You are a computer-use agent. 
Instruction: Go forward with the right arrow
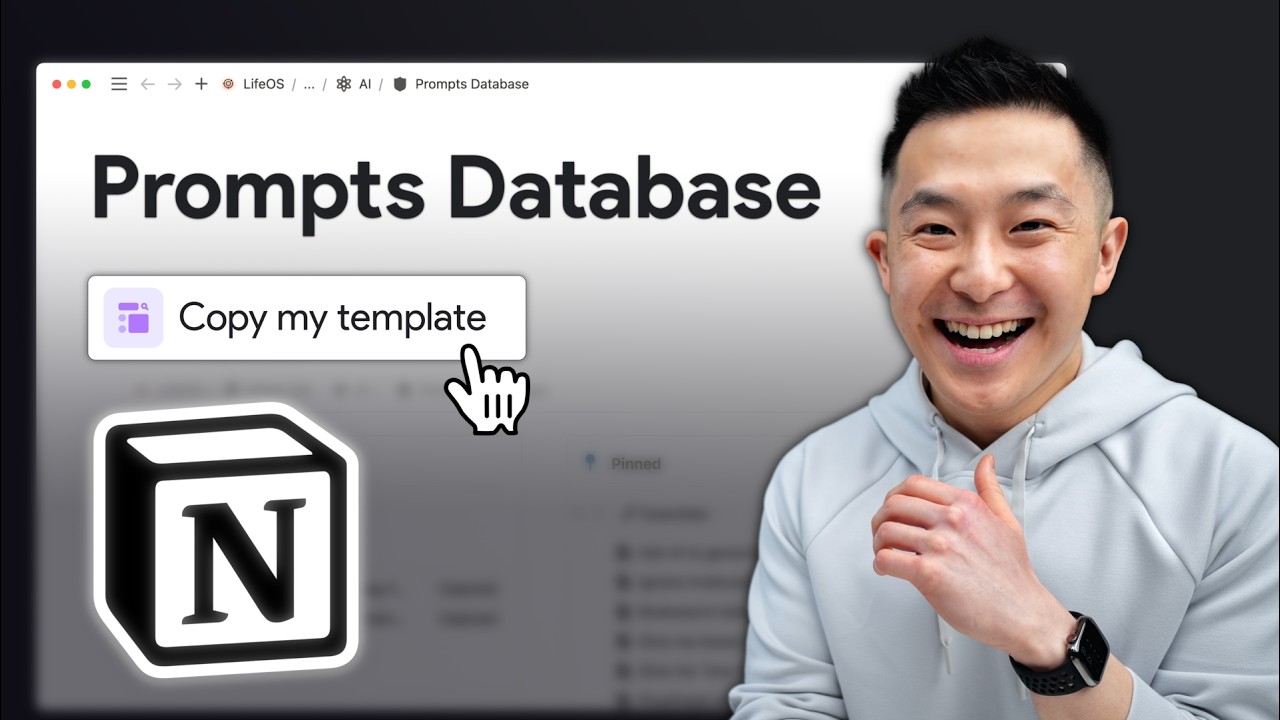(175, 84)
